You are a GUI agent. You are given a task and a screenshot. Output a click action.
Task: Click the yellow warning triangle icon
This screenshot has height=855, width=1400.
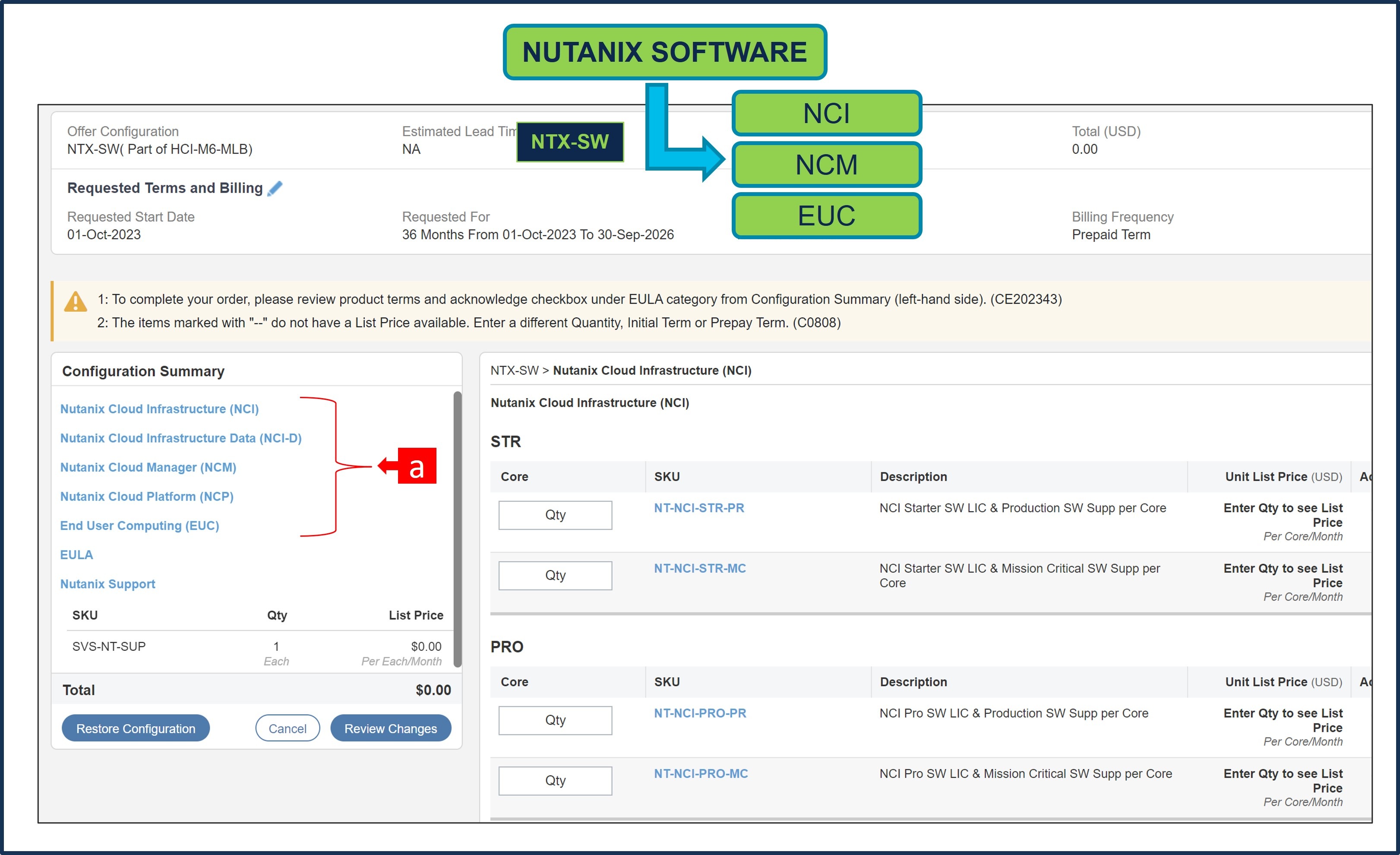76,301
